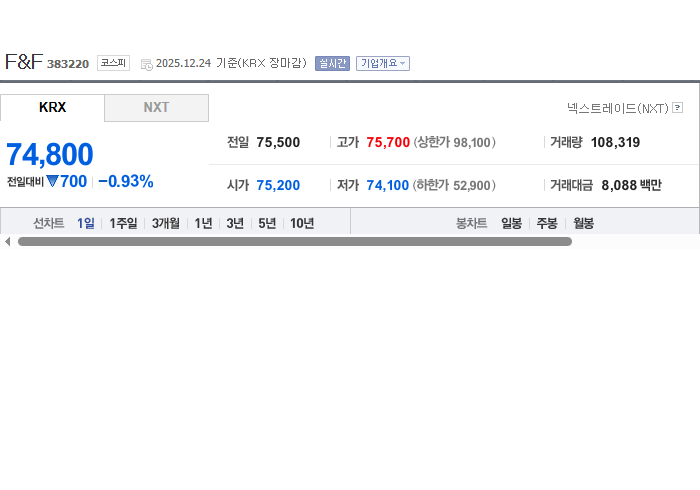Screen dimensions: 700x490
Task: Click the horizontal scrollbar thumb
Action: coord(295,241)
